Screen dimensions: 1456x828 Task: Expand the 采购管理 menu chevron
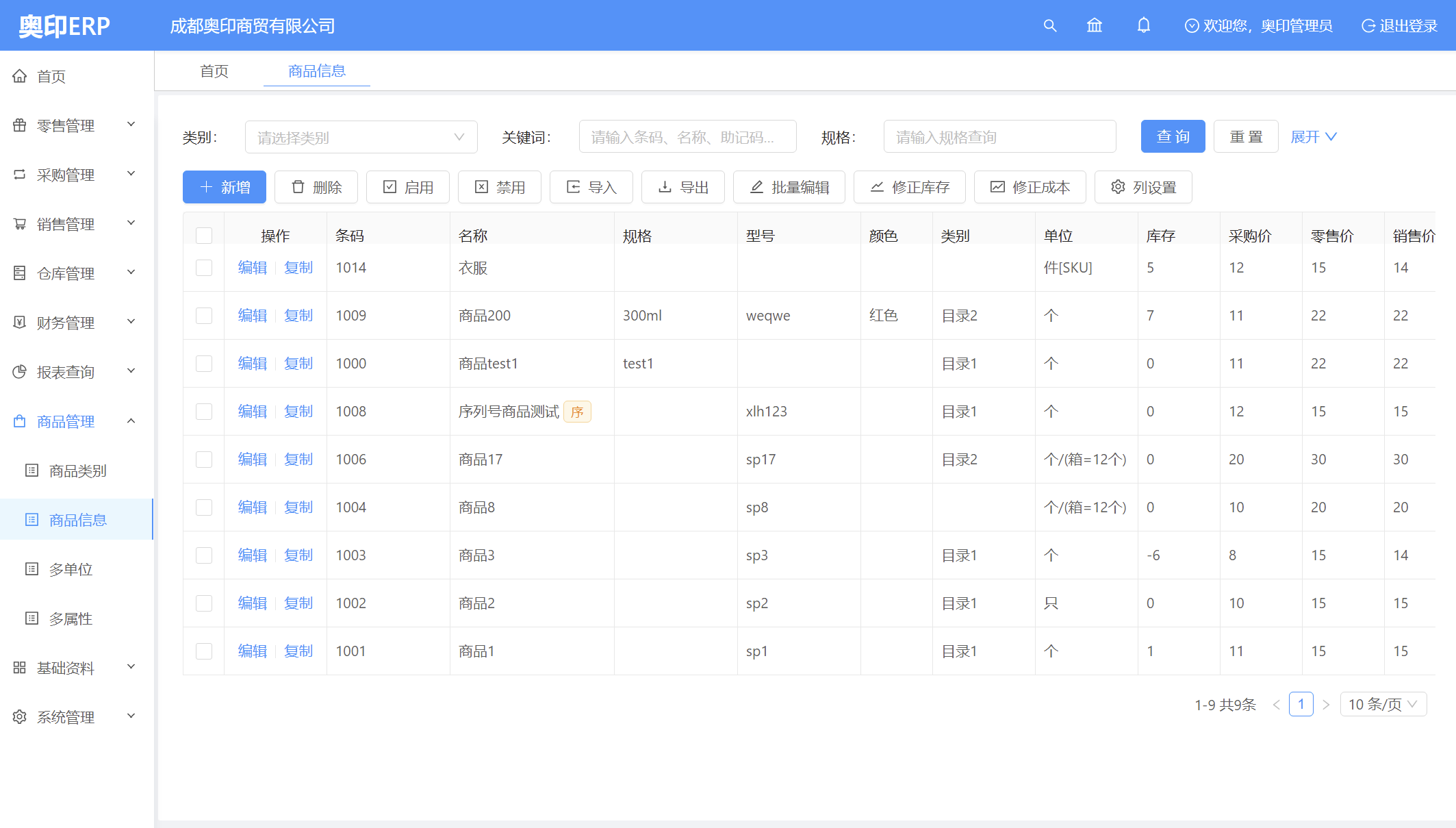tap(131, 174)
